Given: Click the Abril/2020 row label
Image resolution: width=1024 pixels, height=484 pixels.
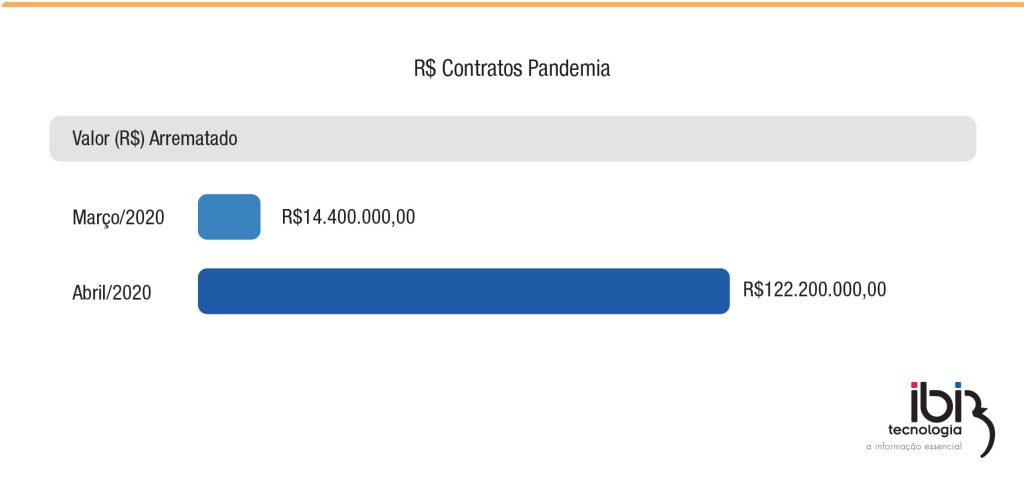Looking at the screenshot, I should (112, 293).
